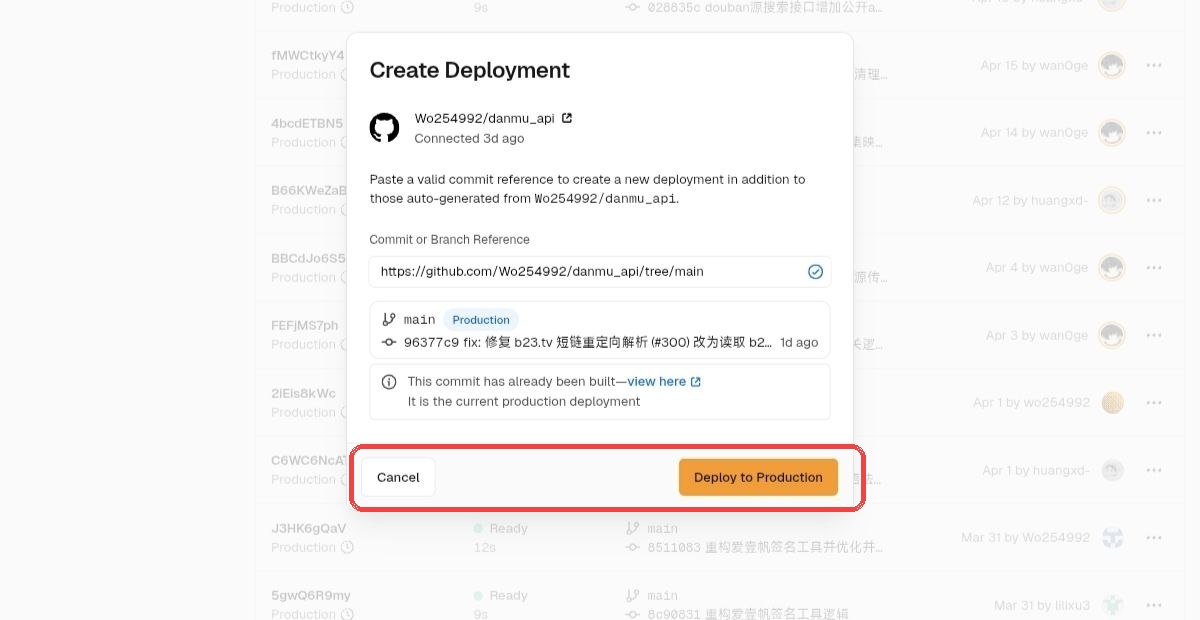Image resolution: width=1200 pixels, height=620 pixels.
Task: Click the Cancel button
Action: tap(398, 477)
